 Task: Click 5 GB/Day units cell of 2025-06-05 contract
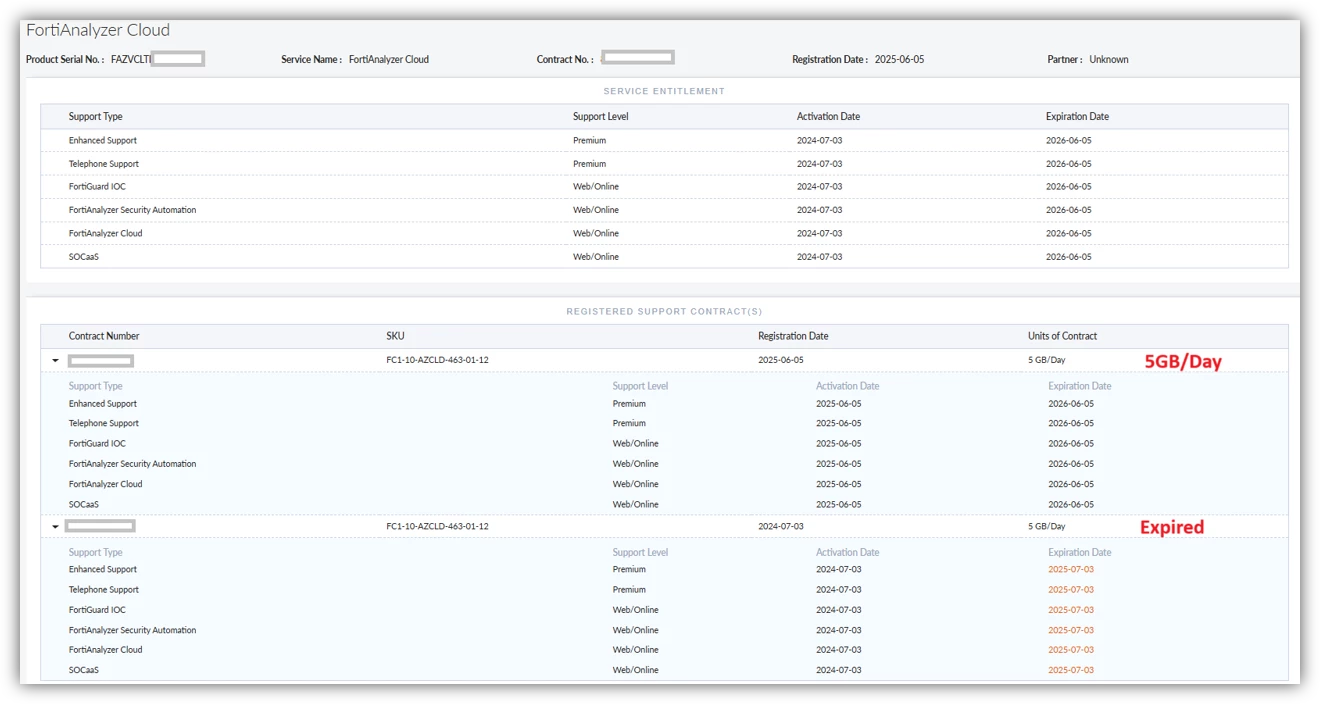click(x=1046, y=360)
